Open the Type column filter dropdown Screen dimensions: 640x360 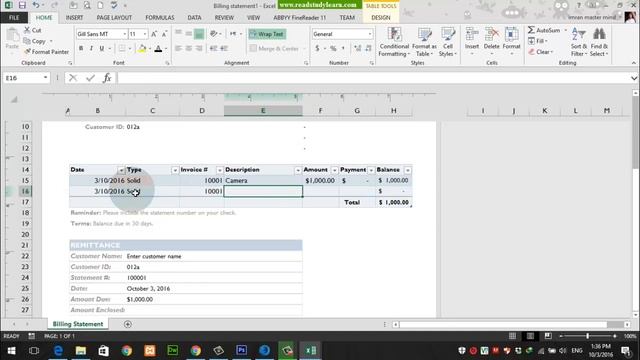[x=175, y=170]
